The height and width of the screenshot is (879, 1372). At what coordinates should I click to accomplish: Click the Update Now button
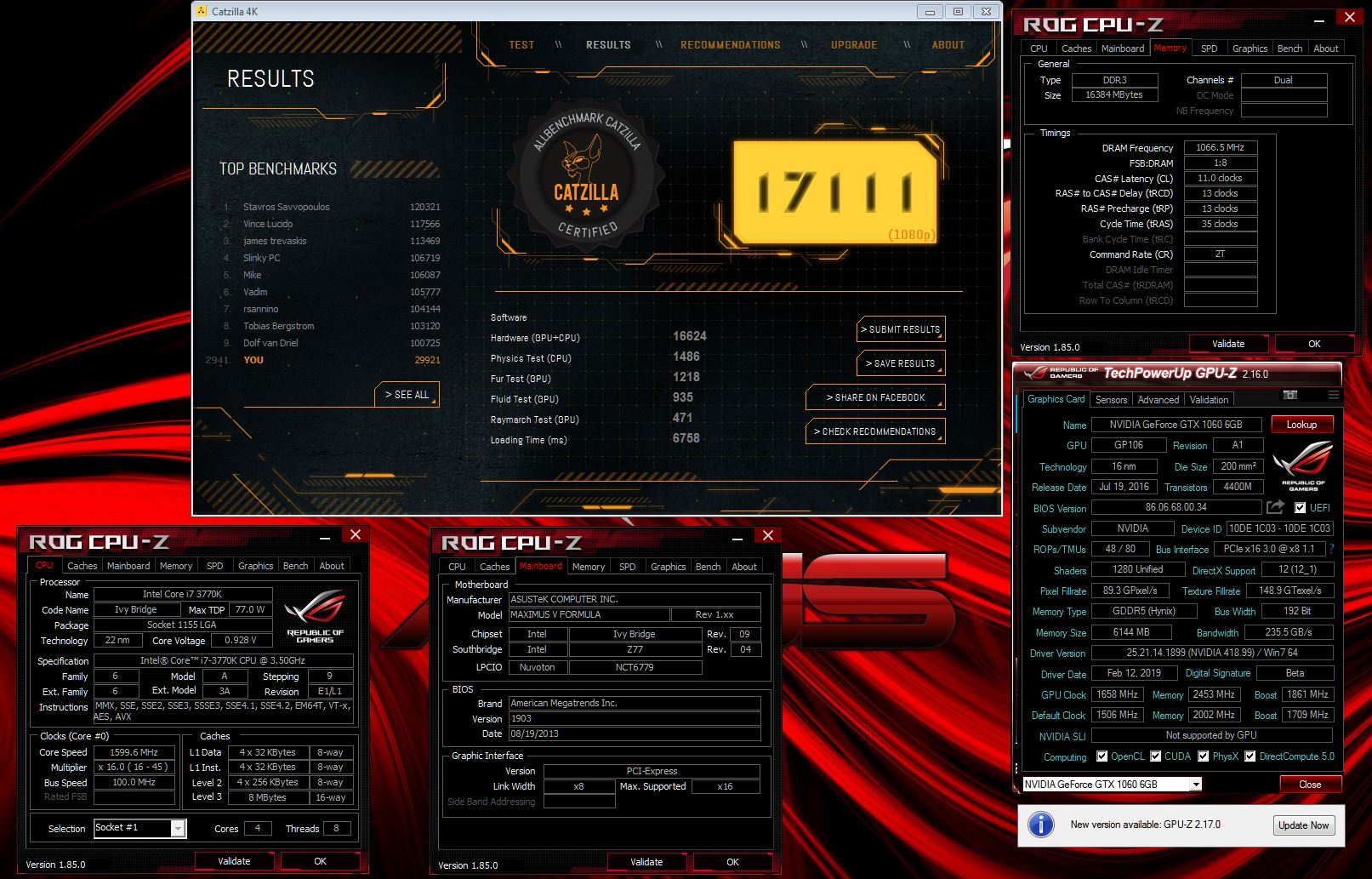click(1303, 825)
